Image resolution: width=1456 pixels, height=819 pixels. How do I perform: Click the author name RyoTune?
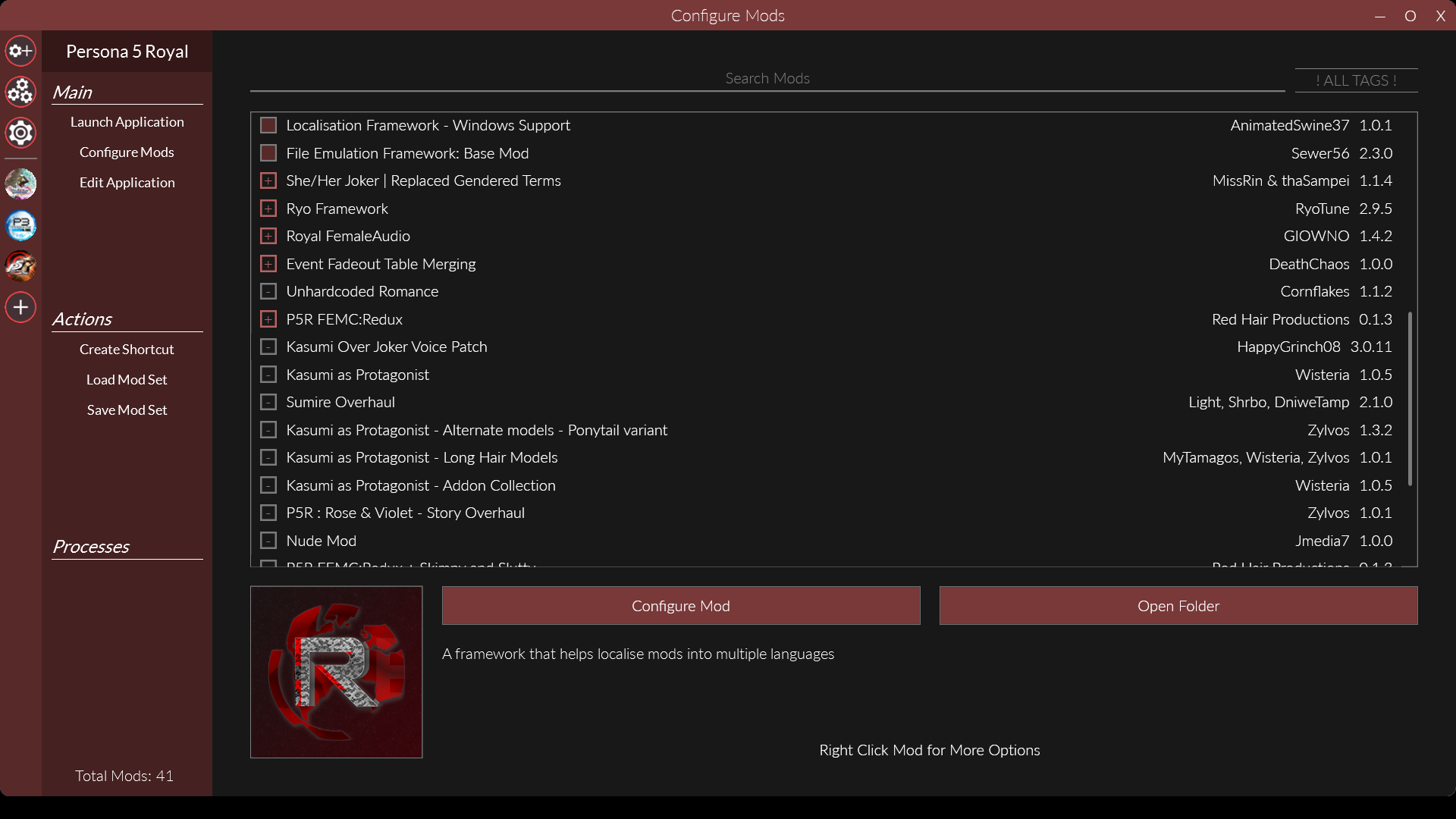pyautogui.click(x=1323, y=209)
